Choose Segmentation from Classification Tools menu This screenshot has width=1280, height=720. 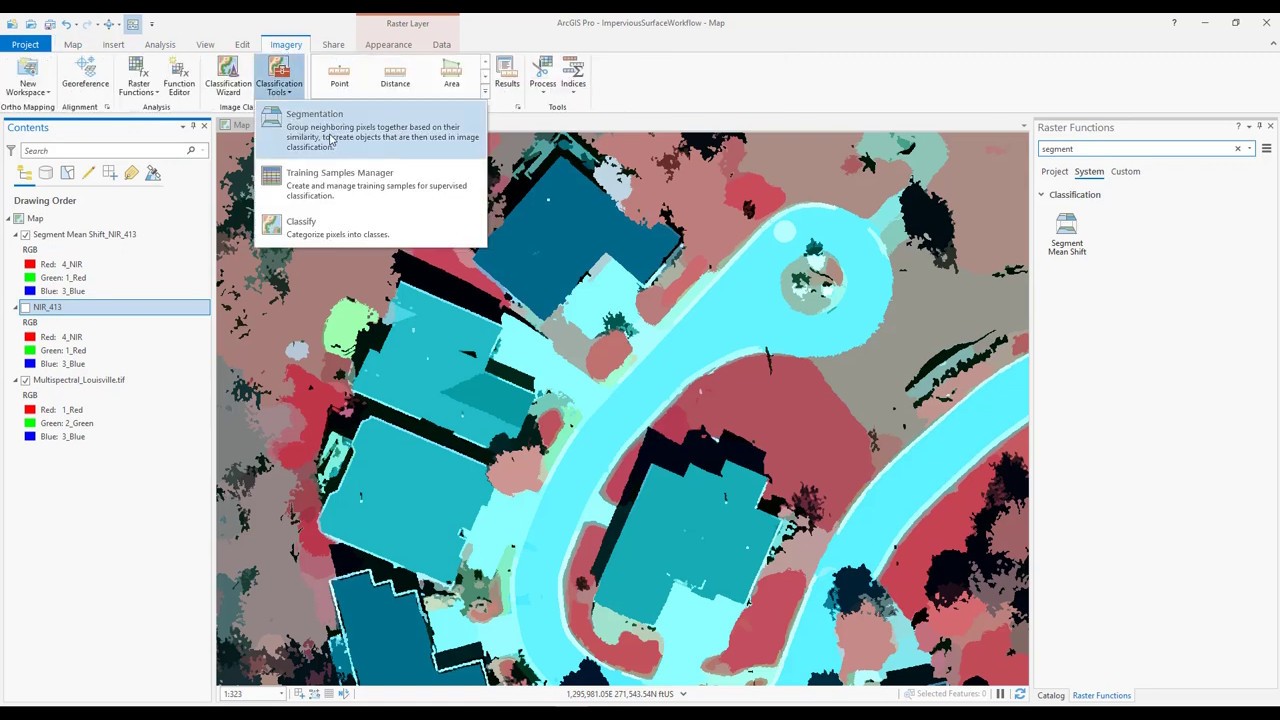pos(371,130)
